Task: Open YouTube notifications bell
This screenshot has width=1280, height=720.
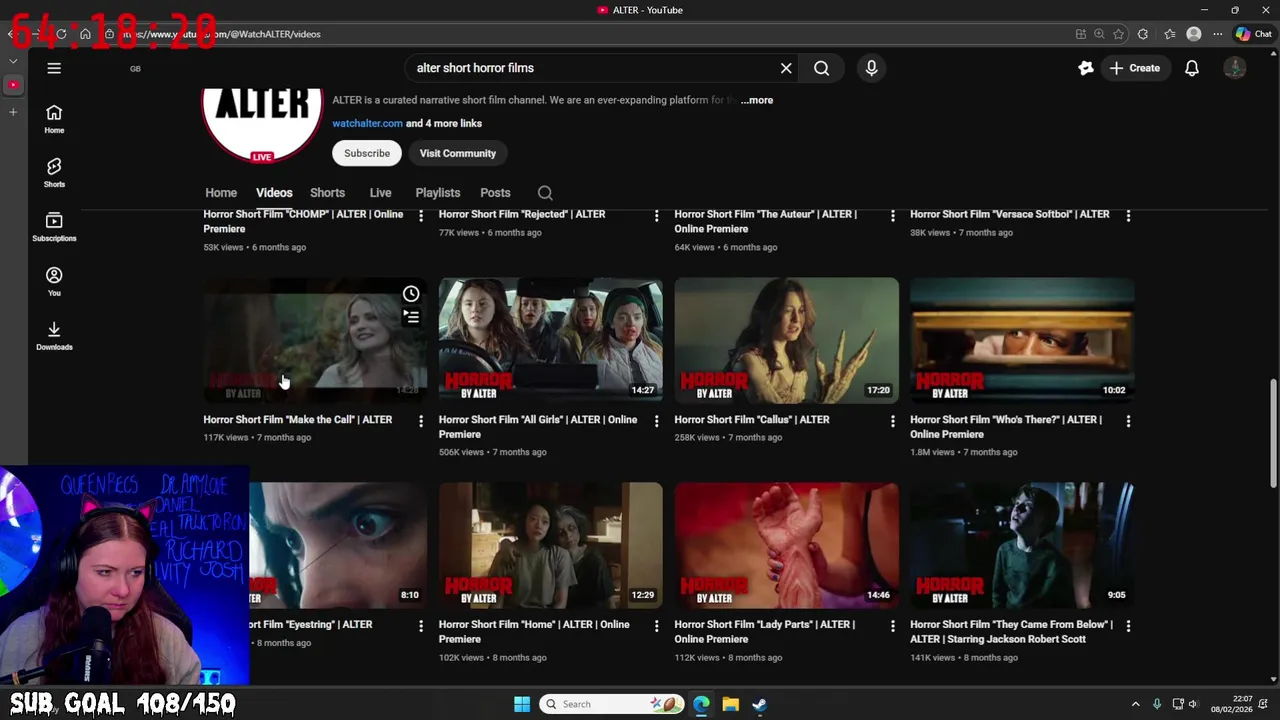Action: coord(1192,68)
